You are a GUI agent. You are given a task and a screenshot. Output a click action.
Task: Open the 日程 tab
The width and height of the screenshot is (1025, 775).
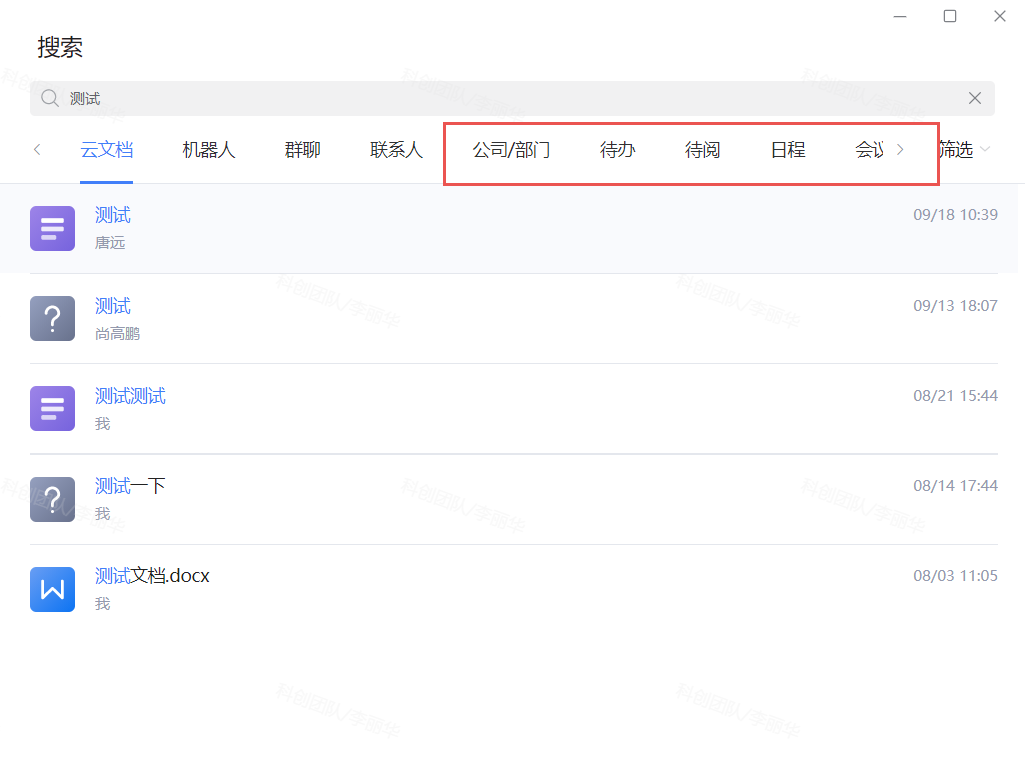[787, 150]
